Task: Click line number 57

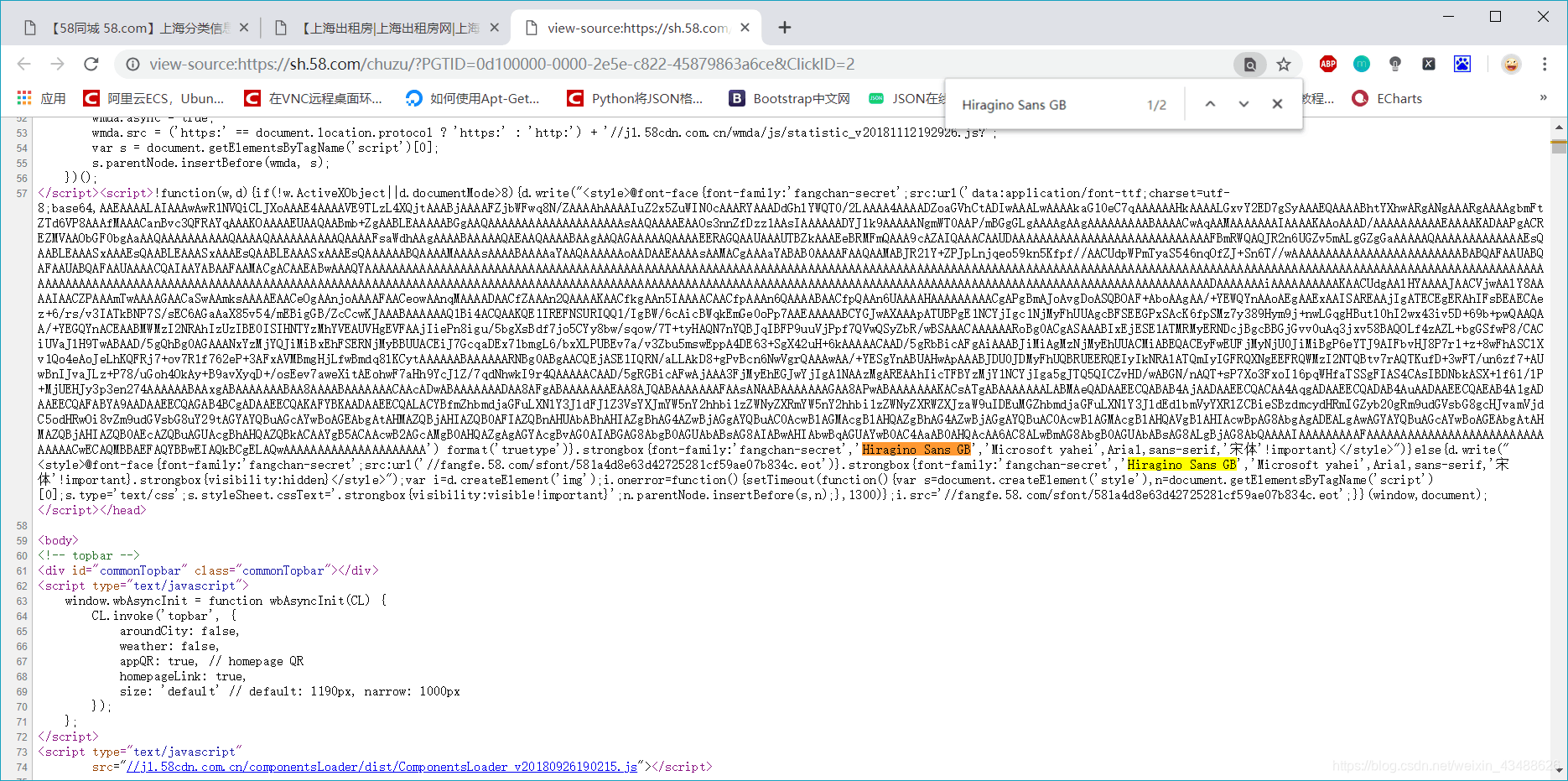Action: pos(22,194)
